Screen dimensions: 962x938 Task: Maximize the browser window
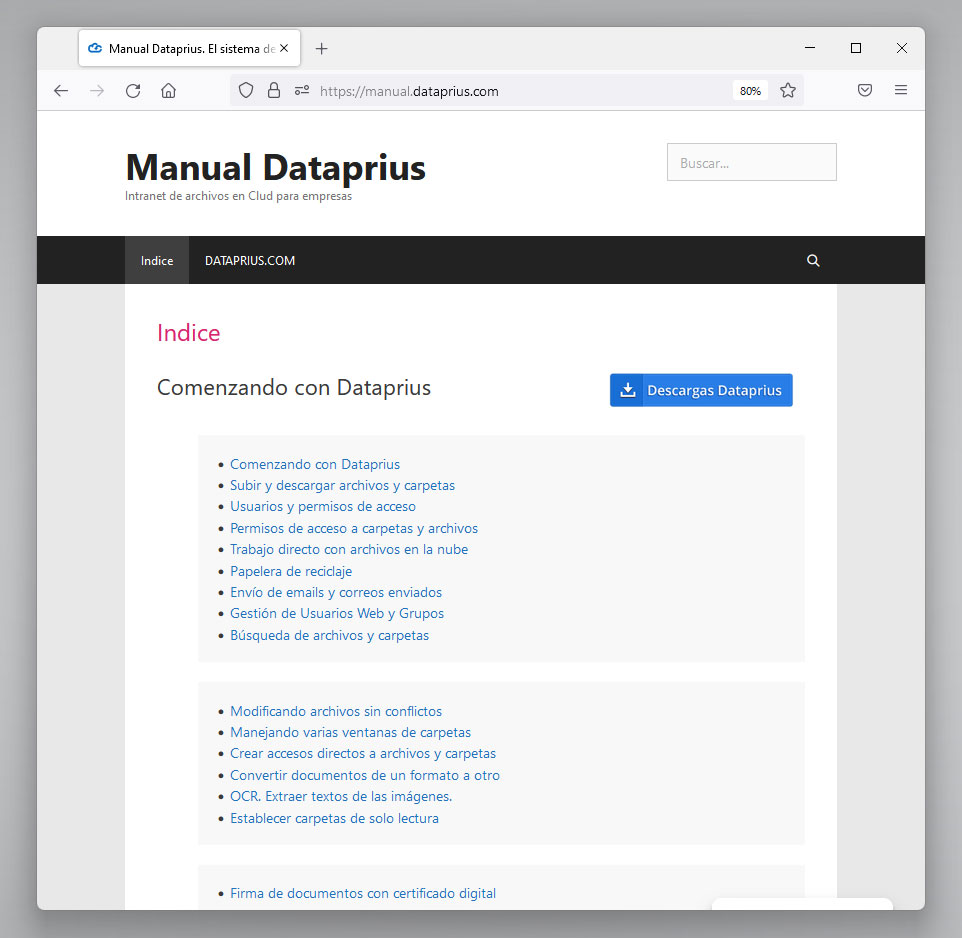pos(856,48)
